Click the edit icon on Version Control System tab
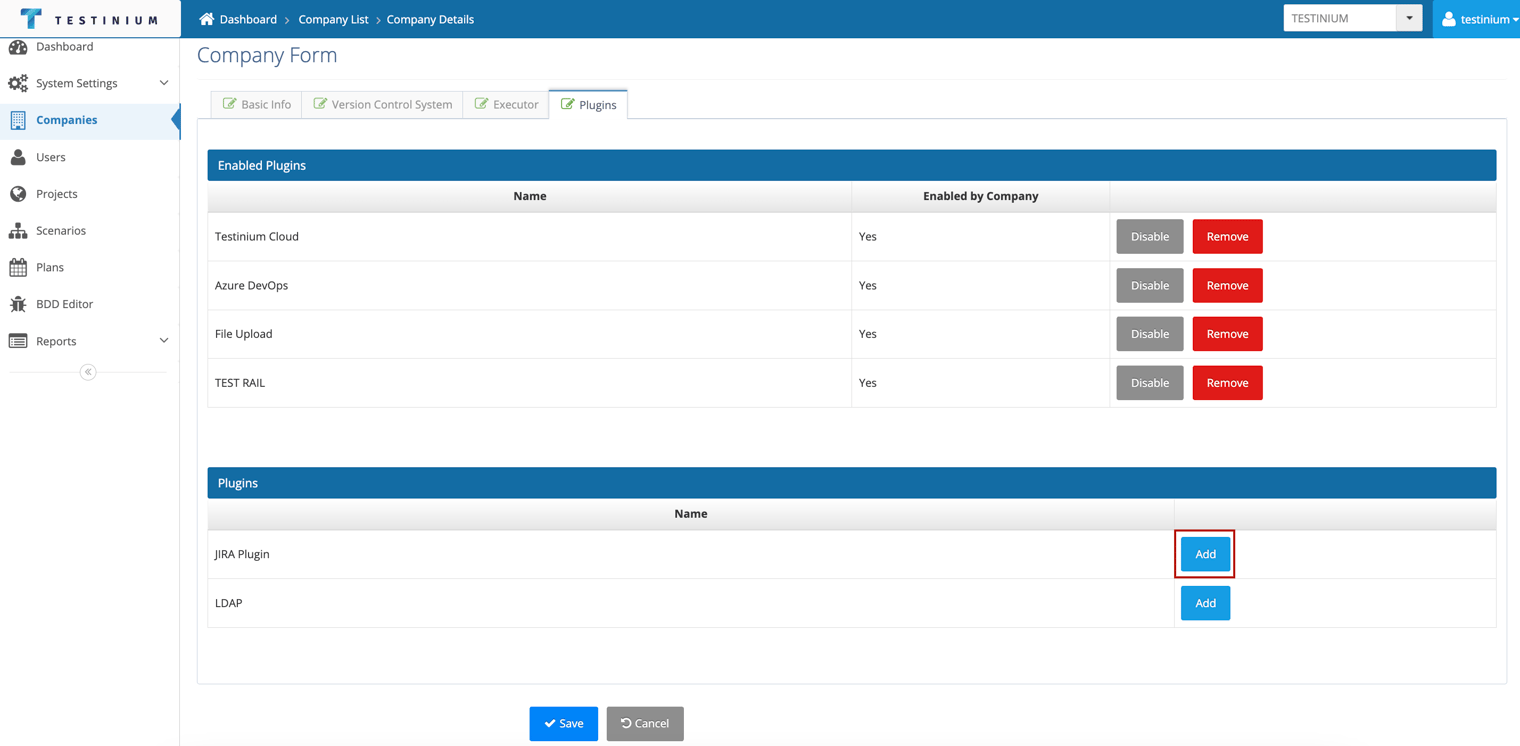1520x746 pixels. pos(320,104)
